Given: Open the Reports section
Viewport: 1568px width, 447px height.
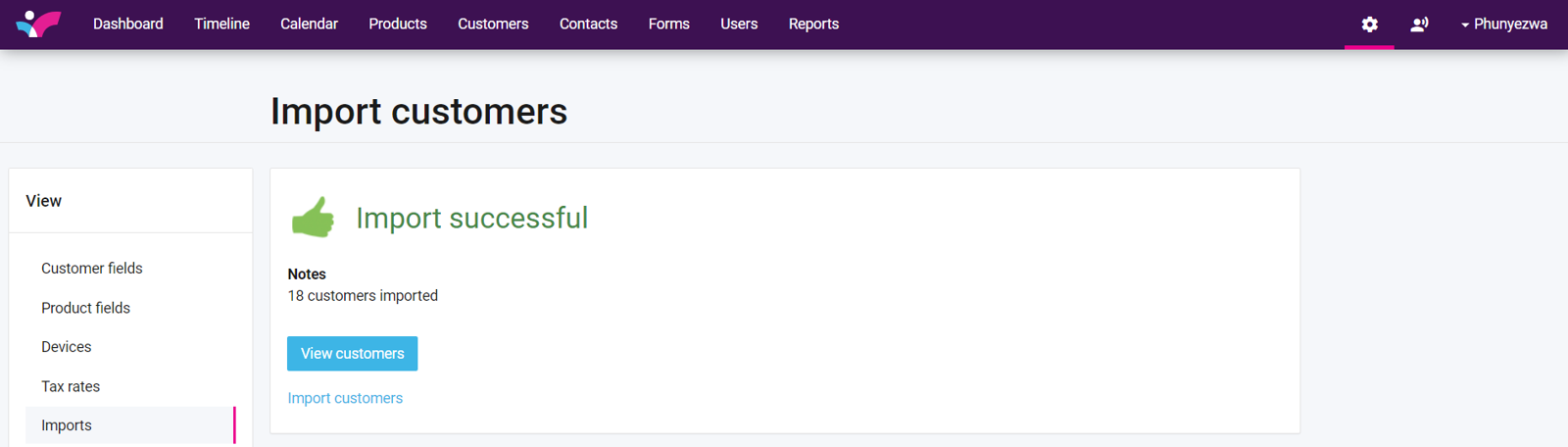Looking at the screenshot, I should [x=813, y=25].
